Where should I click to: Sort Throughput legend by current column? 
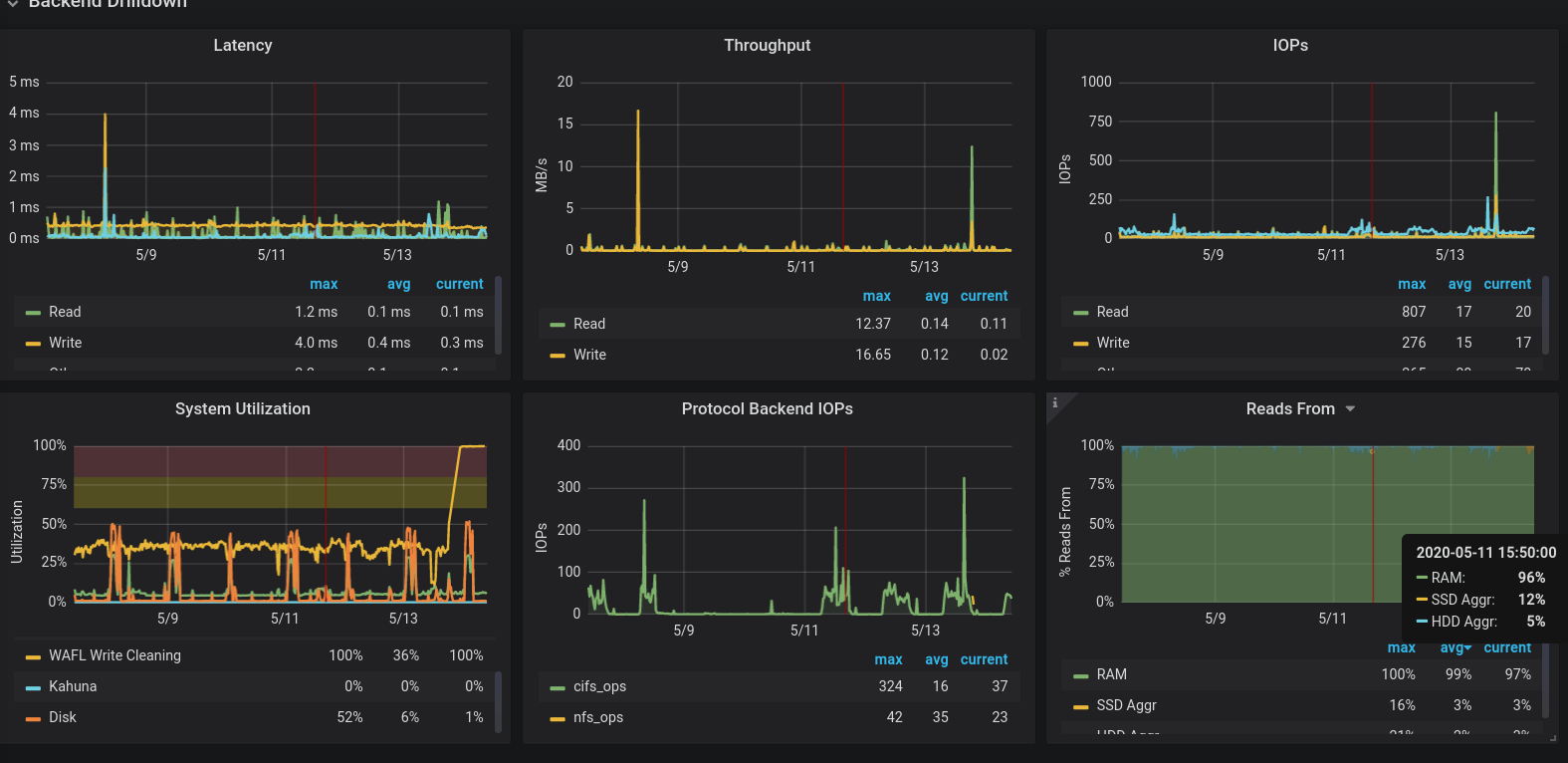[x=984, y=296]
